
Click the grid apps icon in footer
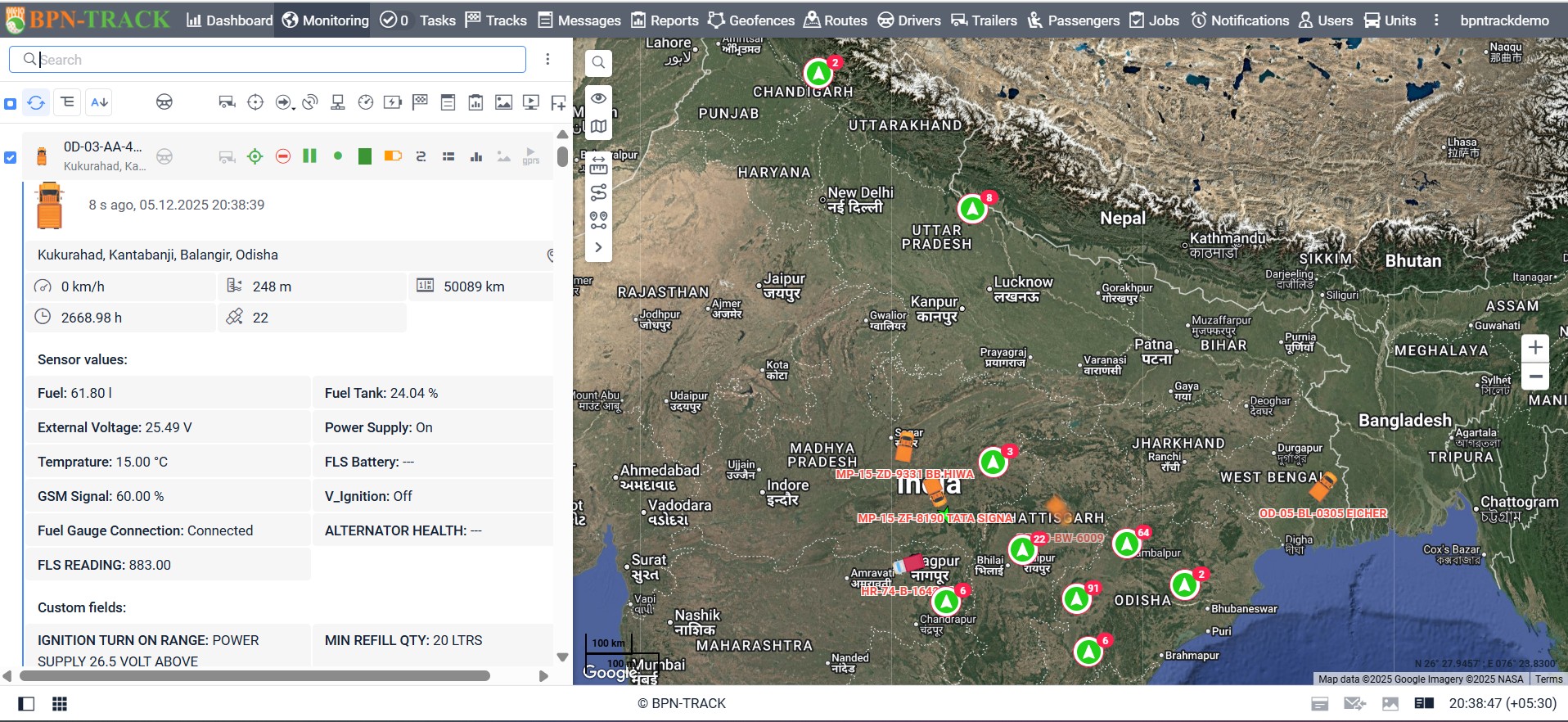point(60,704)
